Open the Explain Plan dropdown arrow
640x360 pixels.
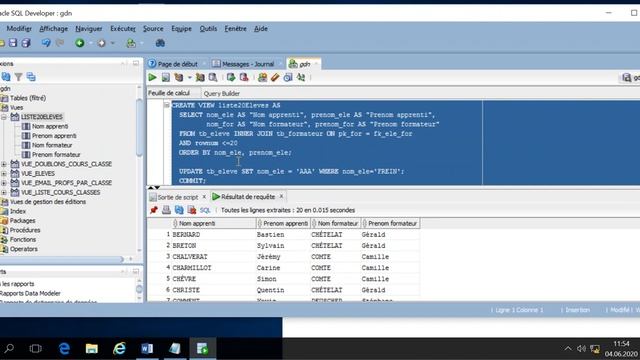tap(189, 77)
